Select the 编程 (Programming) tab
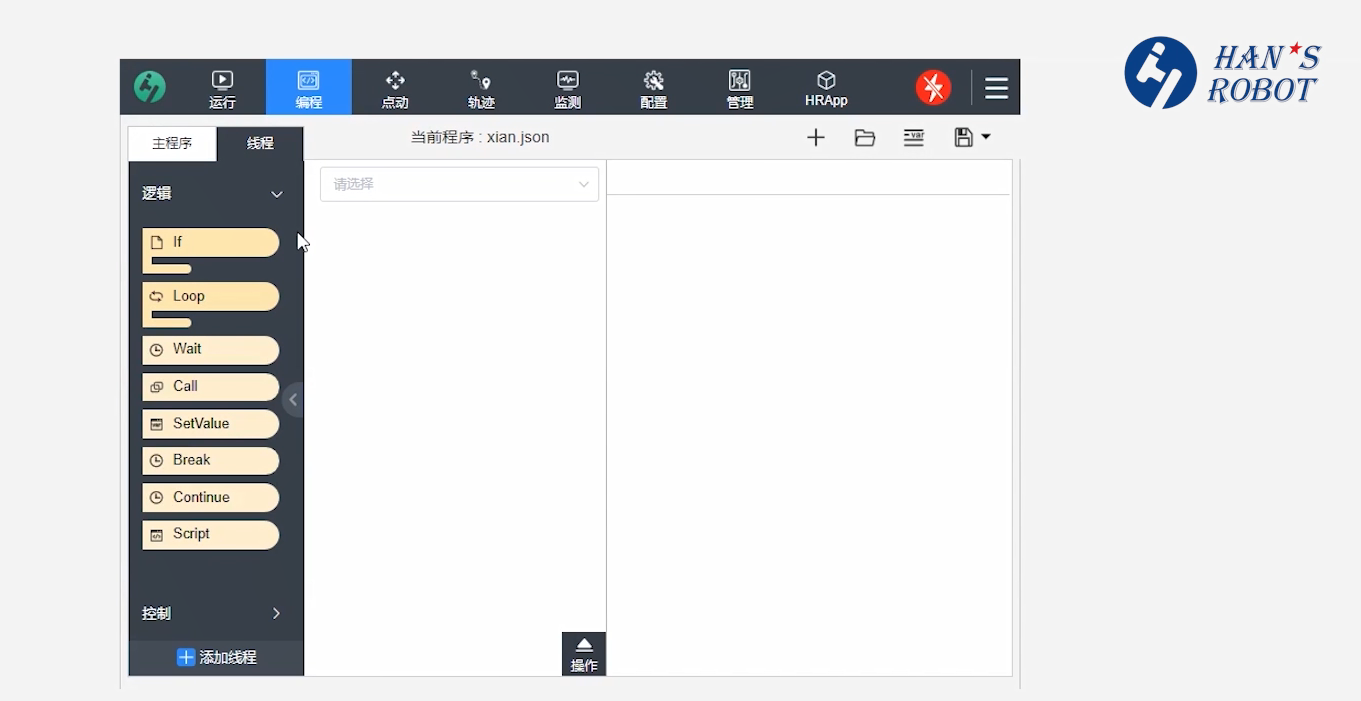The height and width of the screenshot is (701, 1361). click(308, 88)
